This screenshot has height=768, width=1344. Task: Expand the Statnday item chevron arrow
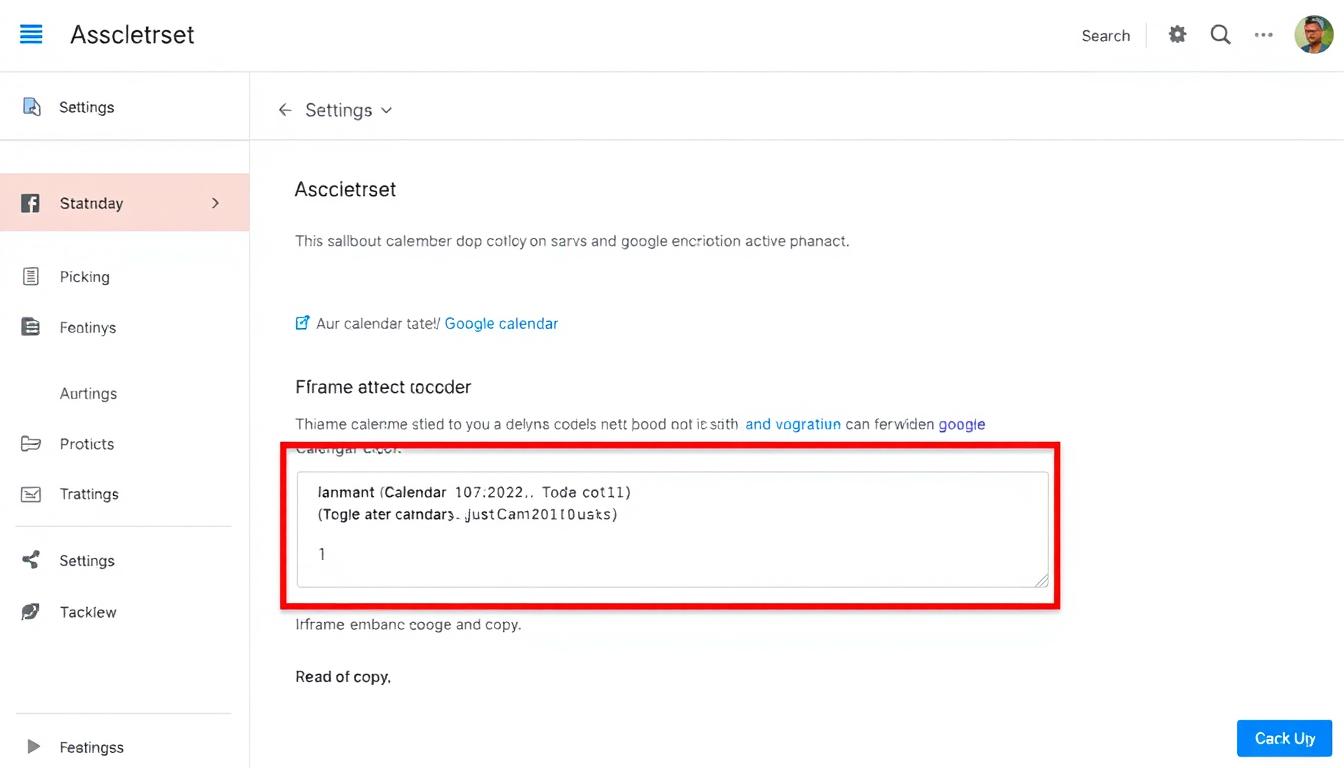click(215, 203)
